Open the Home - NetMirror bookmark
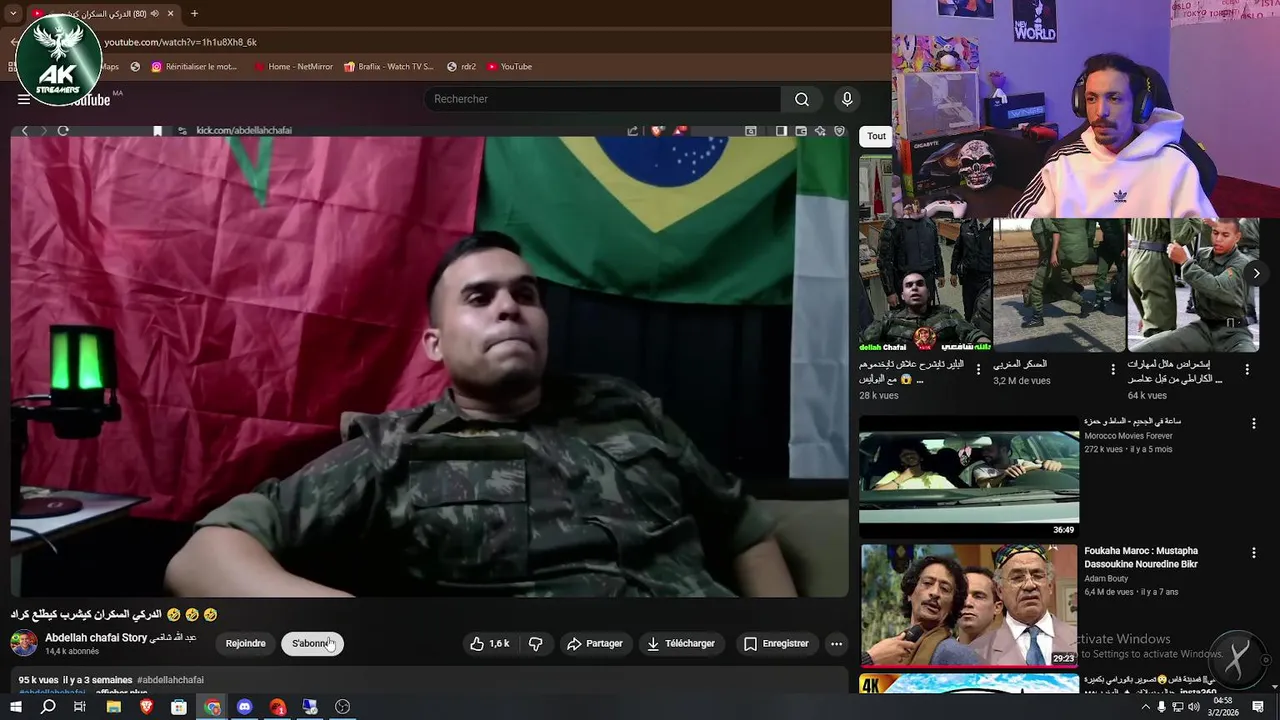This screenshot has width=1280, height=720. tap(293, 67)
